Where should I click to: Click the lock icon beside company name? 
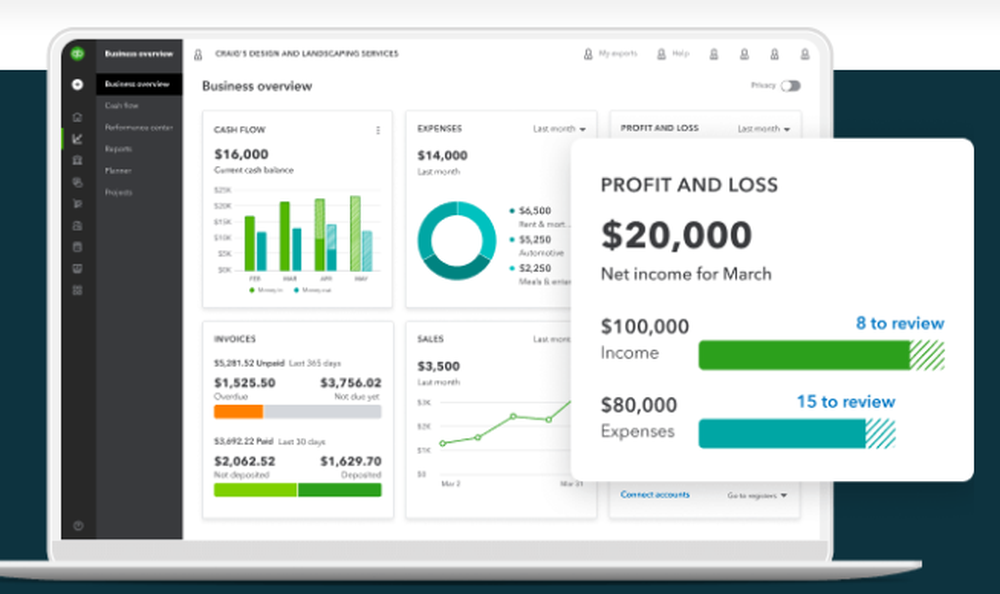tap(198, 55)
